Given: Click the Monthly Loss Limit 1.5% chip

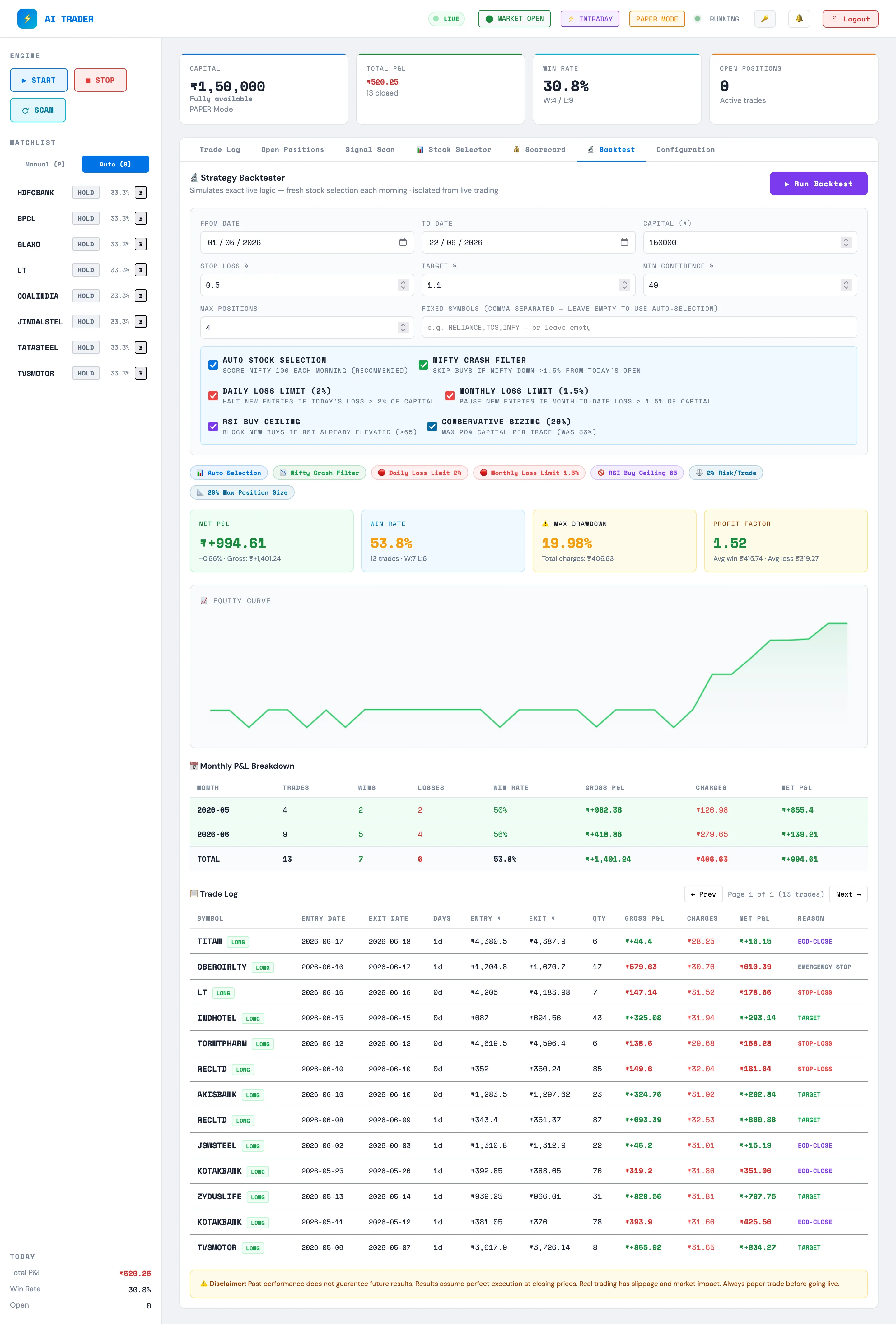Looking at the screenshot, I should tap(529, 473).
